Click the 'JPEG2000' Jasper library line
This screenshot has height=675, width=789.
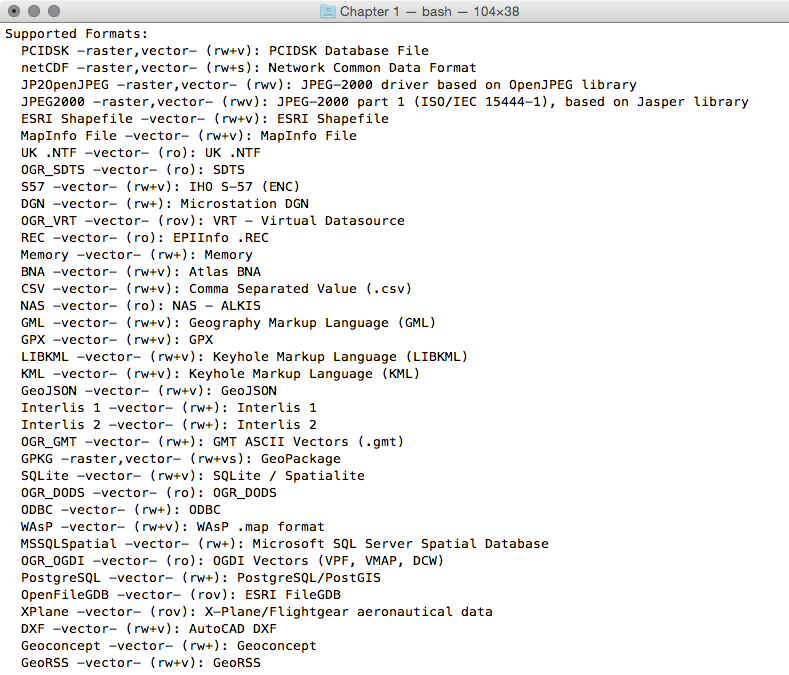(x=384, y=102)
